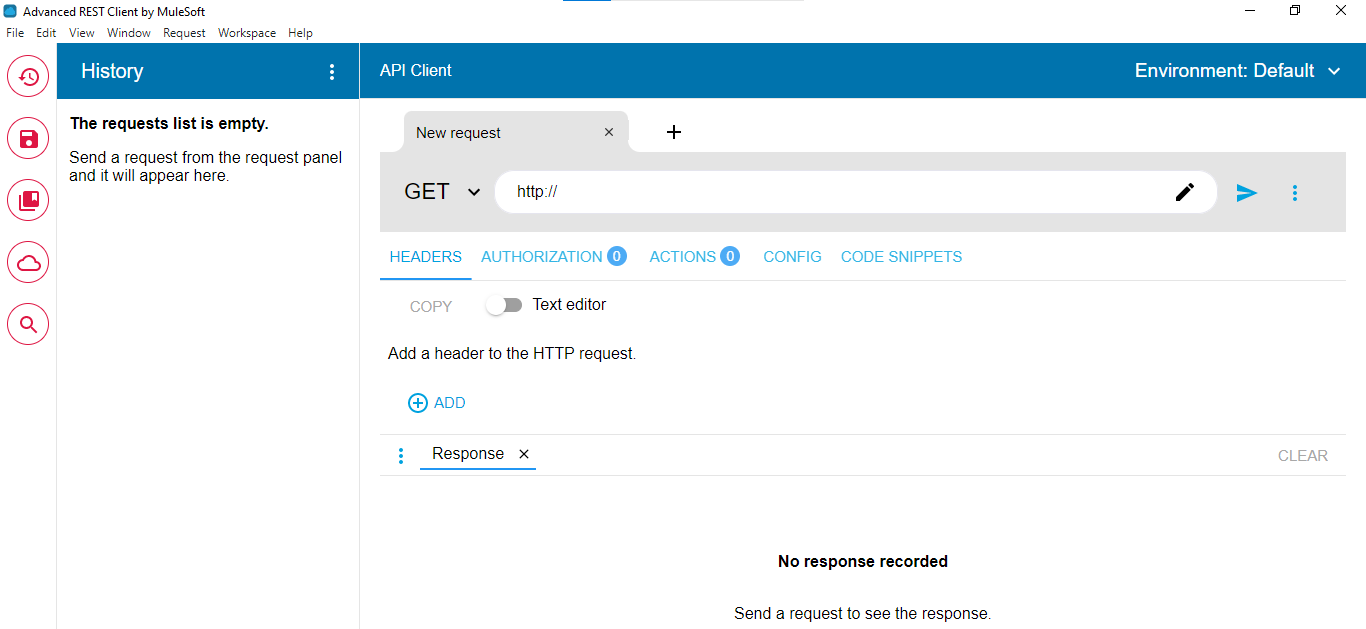The width and height of the screenshot is (1366, 629).
Task: Open the Response panel three-dot menu
Action: pos(401,456)
